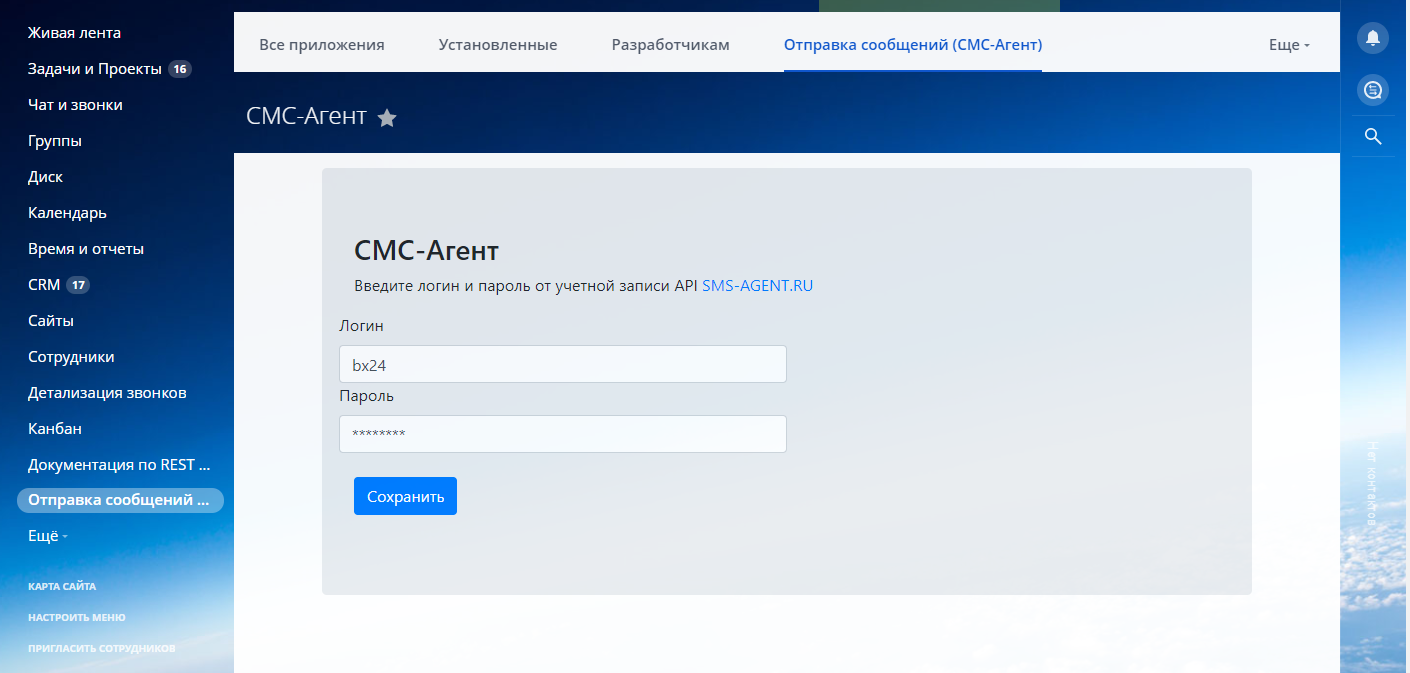Open the notifications bell icon
1410x673 pixels.
1373,38
